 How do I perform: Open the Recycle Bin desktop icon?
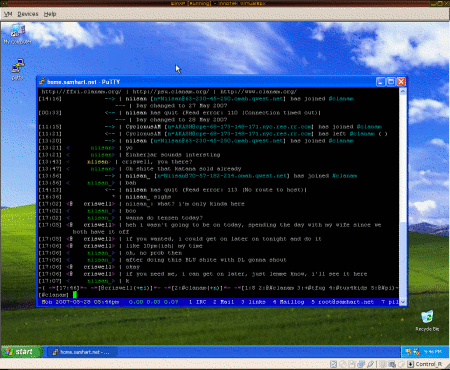427,321
